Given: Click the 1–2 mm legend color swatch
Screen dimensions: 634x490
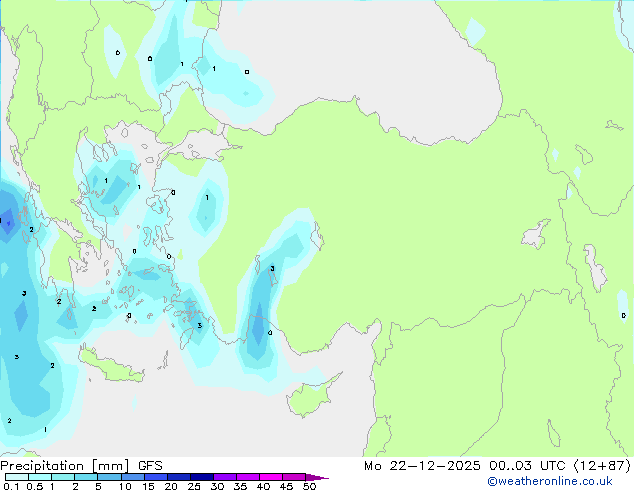Looking at the screenshot, I should click(63, 477).
